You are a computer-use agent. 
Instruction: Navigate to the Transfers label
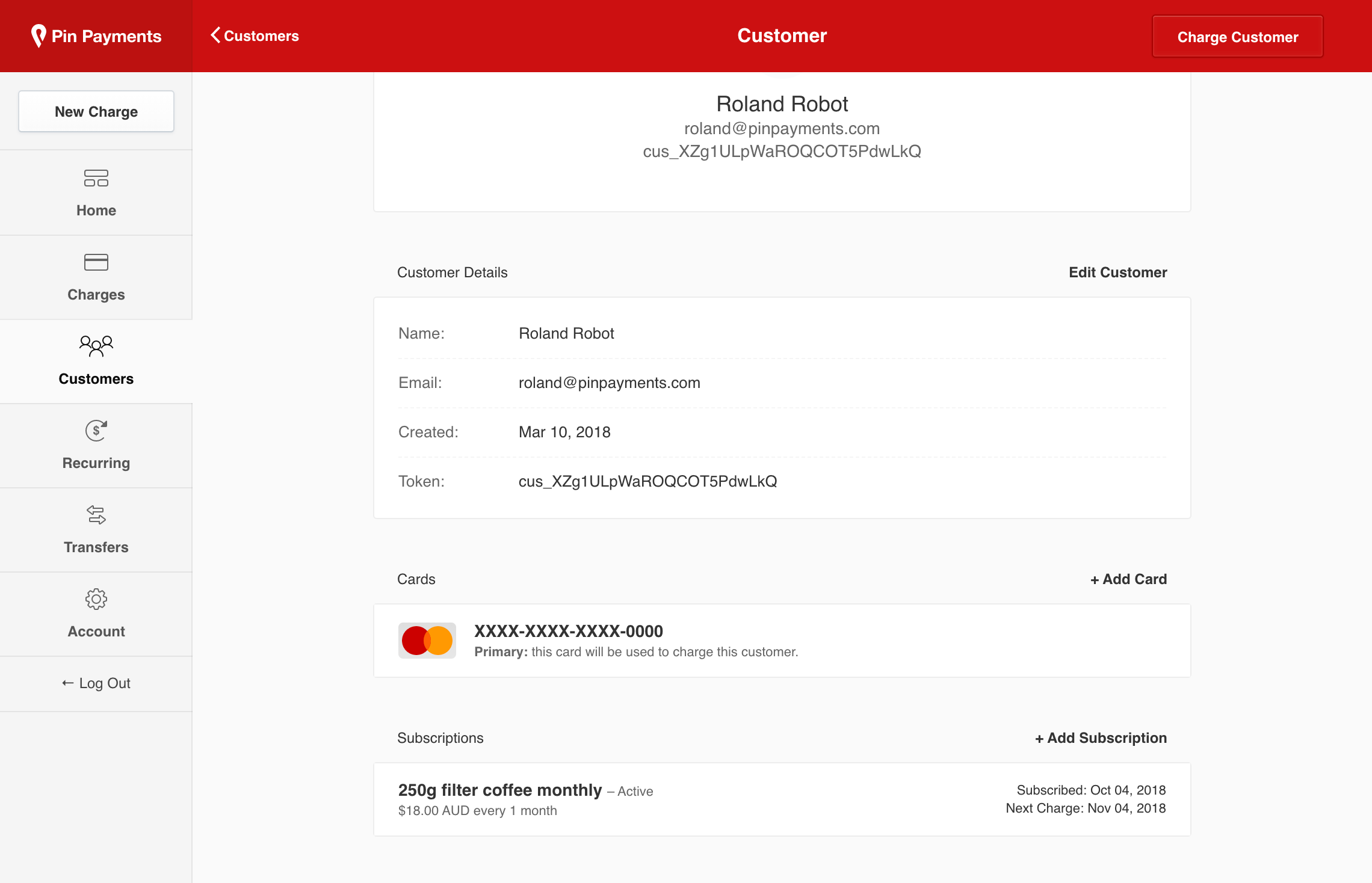96,547
